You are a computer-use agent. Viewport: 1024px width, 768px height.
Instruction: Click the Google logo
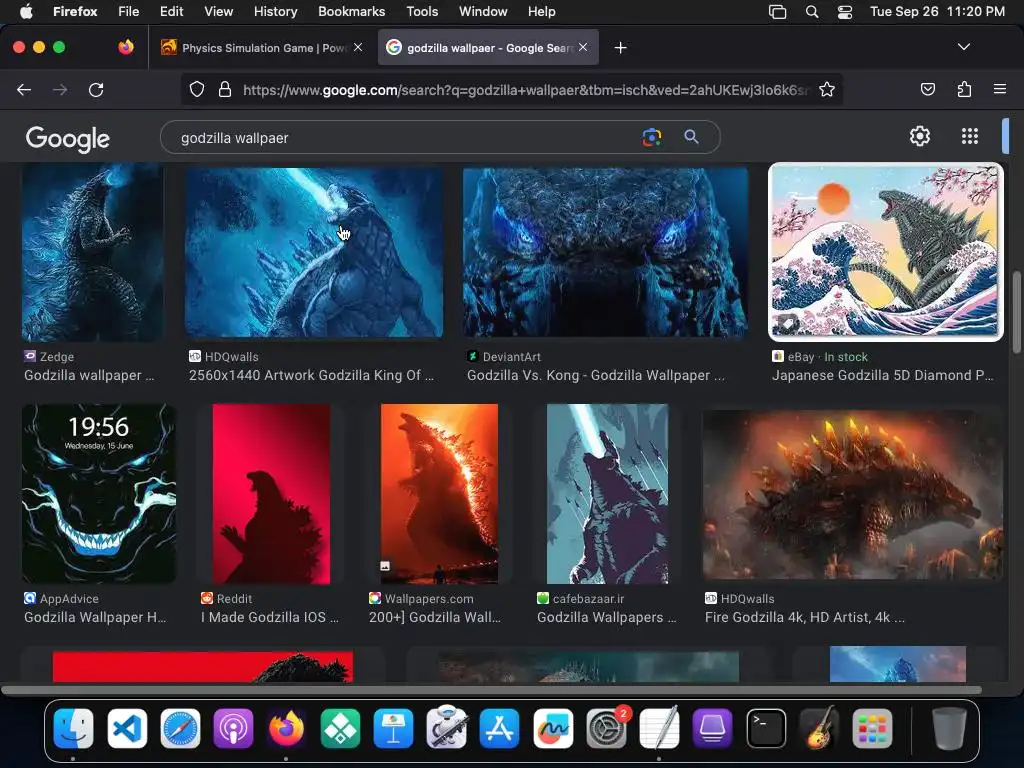pyautogui.click(x=68, y=138)
